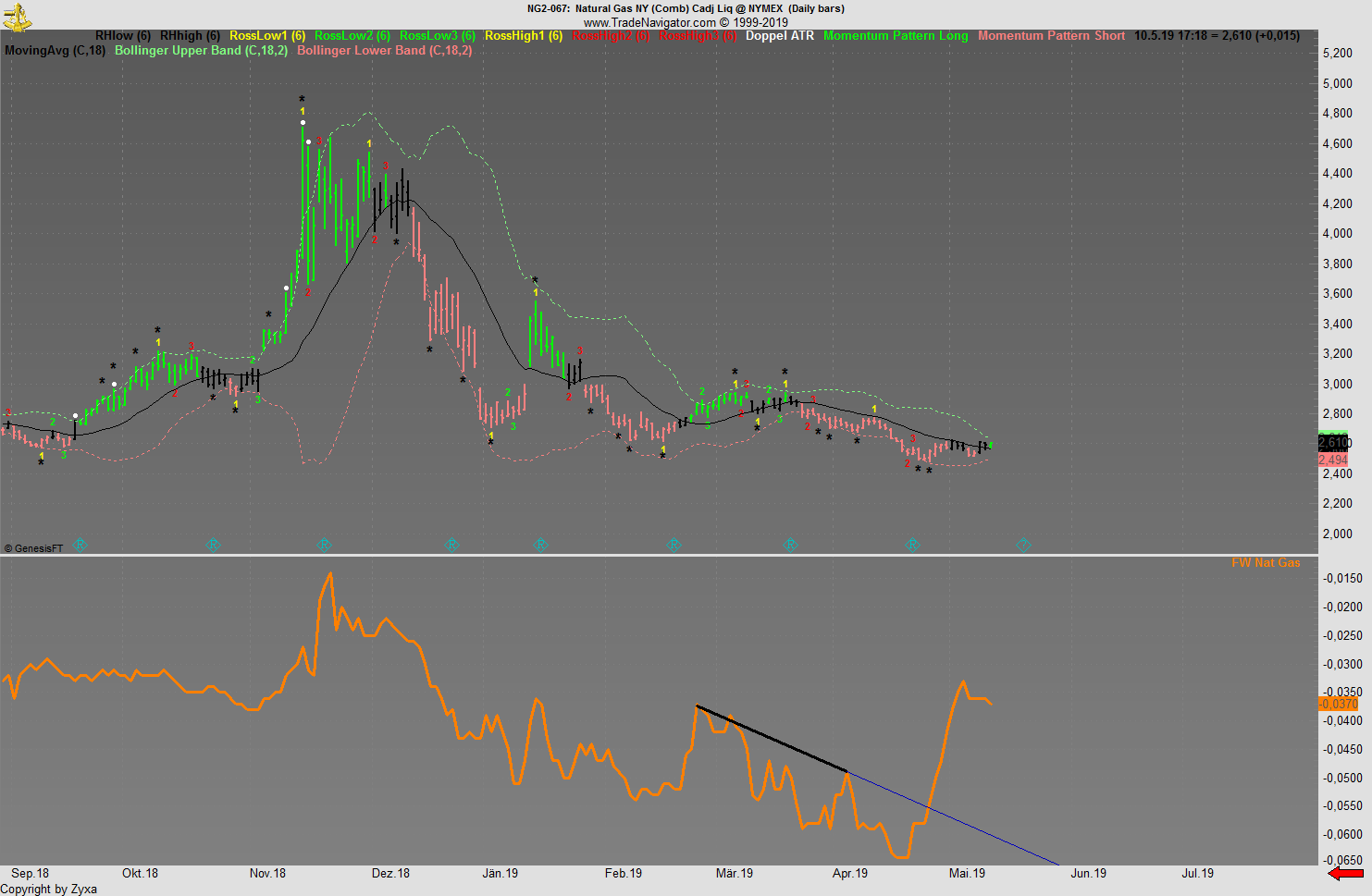Select the FW Nat Gas panel label
1372x896 pixels.
1265,562
